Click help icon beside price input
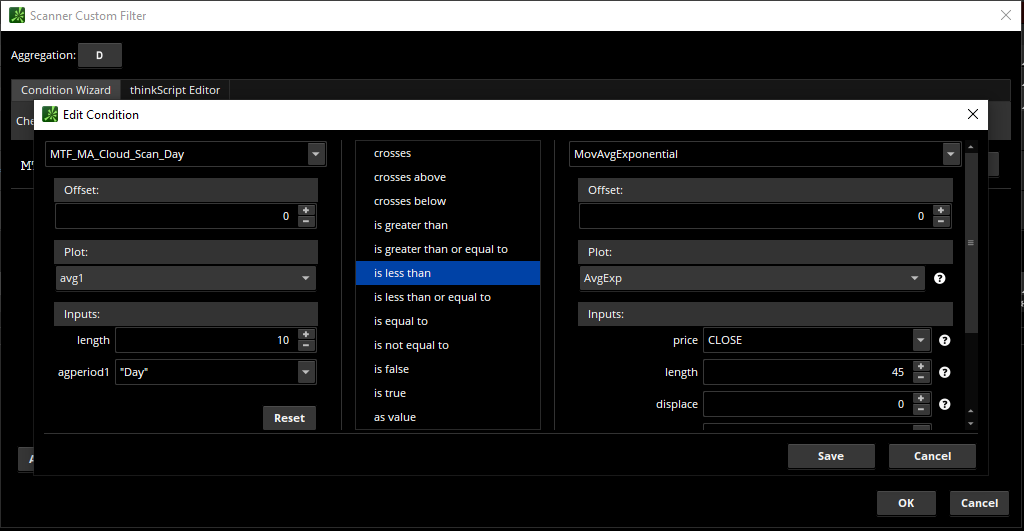This screenshot has height=531, width=1024. [x=944, y=341]
